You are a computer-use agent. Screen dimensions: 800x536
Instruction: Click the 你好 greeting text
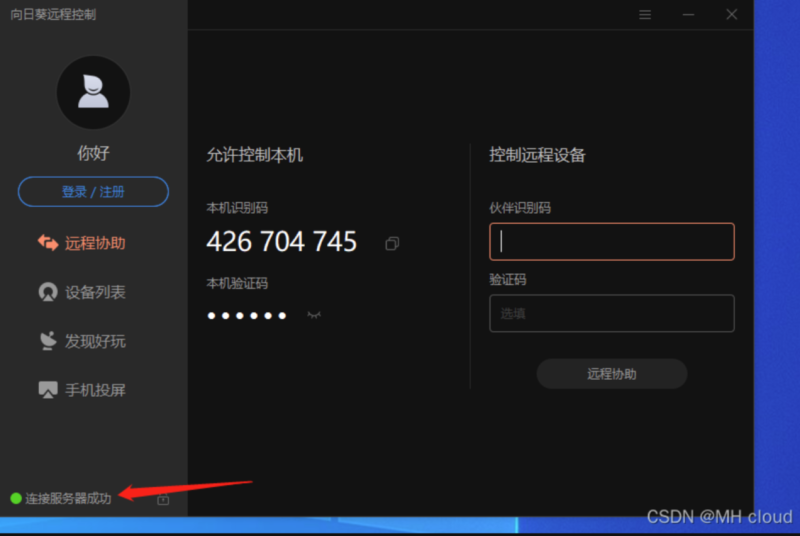93,153
